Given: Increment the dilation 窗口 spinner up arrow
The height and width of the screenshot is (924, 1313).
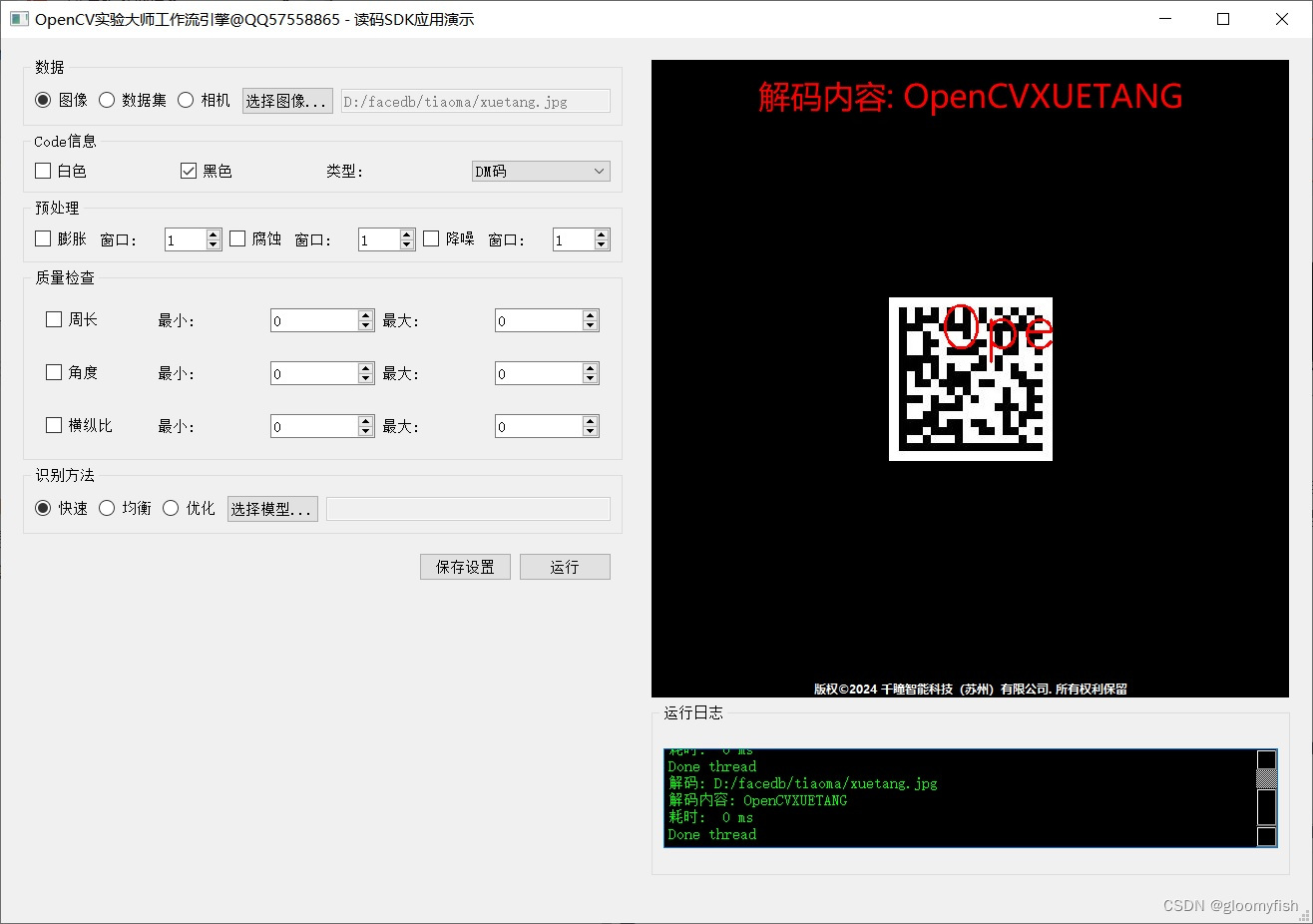Looking at the screenshot, I should 213,232.
